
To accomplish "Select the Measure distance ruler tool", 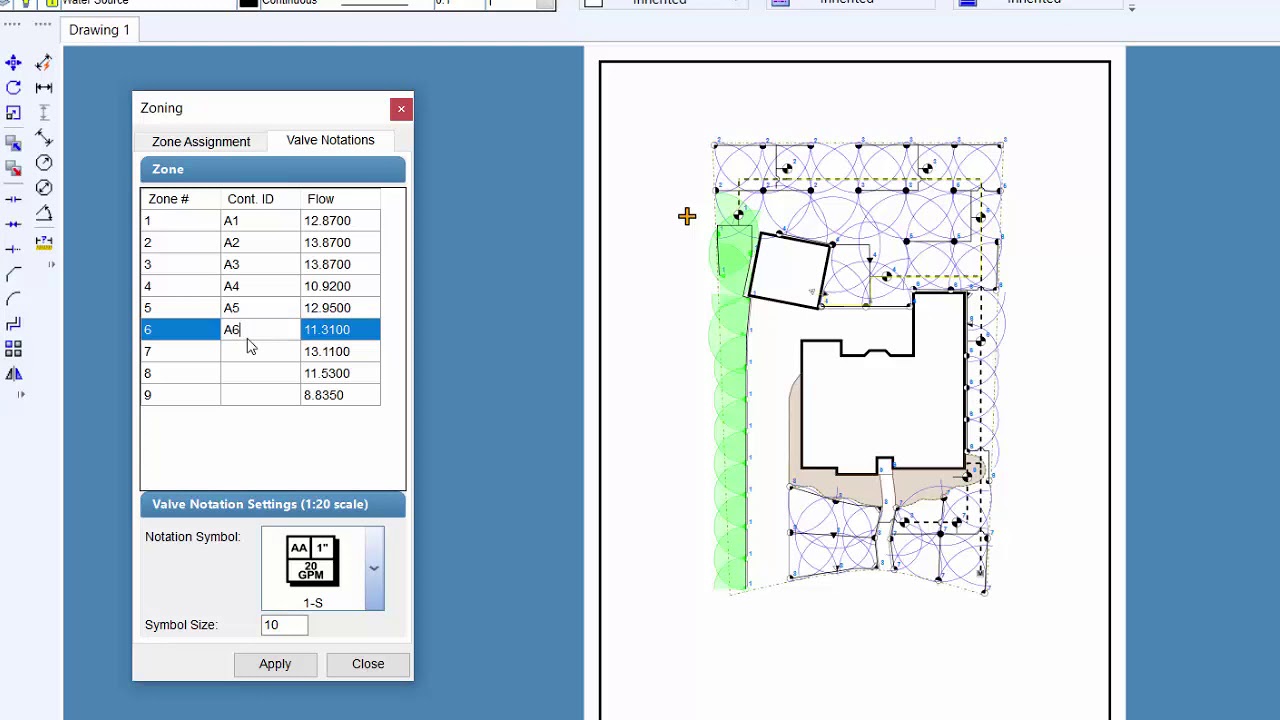I will pyautogui.click(x=44, y=241).
